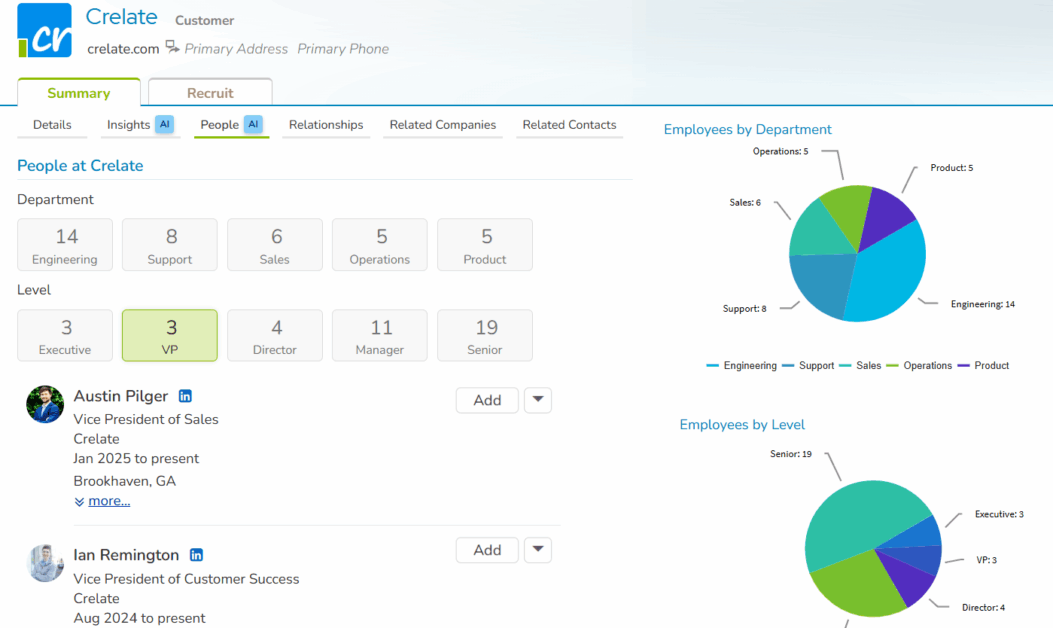
Task: Open Austin Pilger's name link
Action: (121, 396)
